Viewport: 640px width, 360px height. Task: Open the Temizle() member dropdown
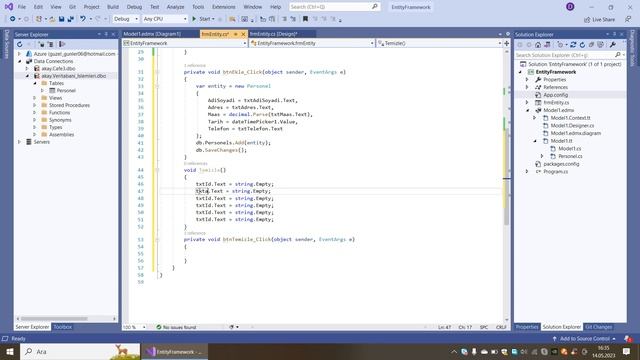click(x=439, y=43)
